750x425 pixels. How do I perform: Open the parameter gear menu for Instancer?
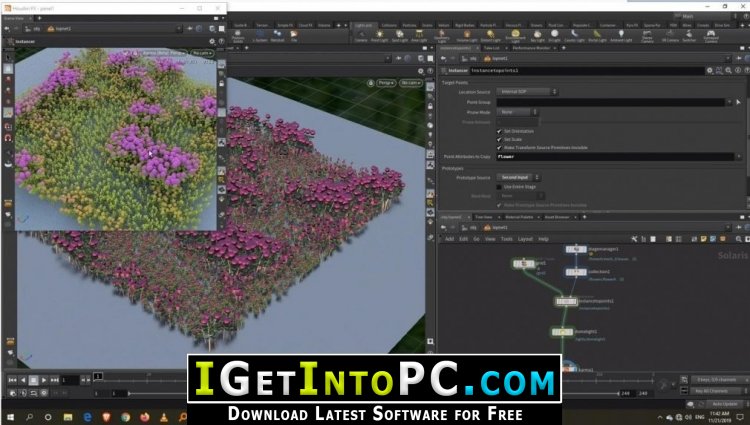coord(709,70)
